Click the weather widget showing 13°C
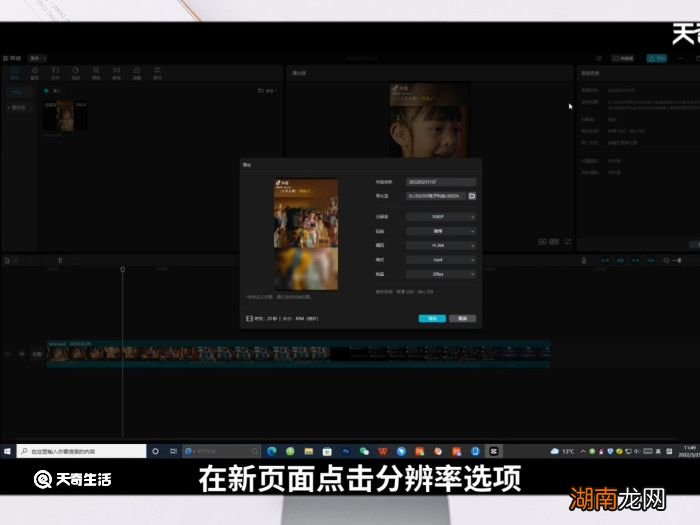 (562, 451)
